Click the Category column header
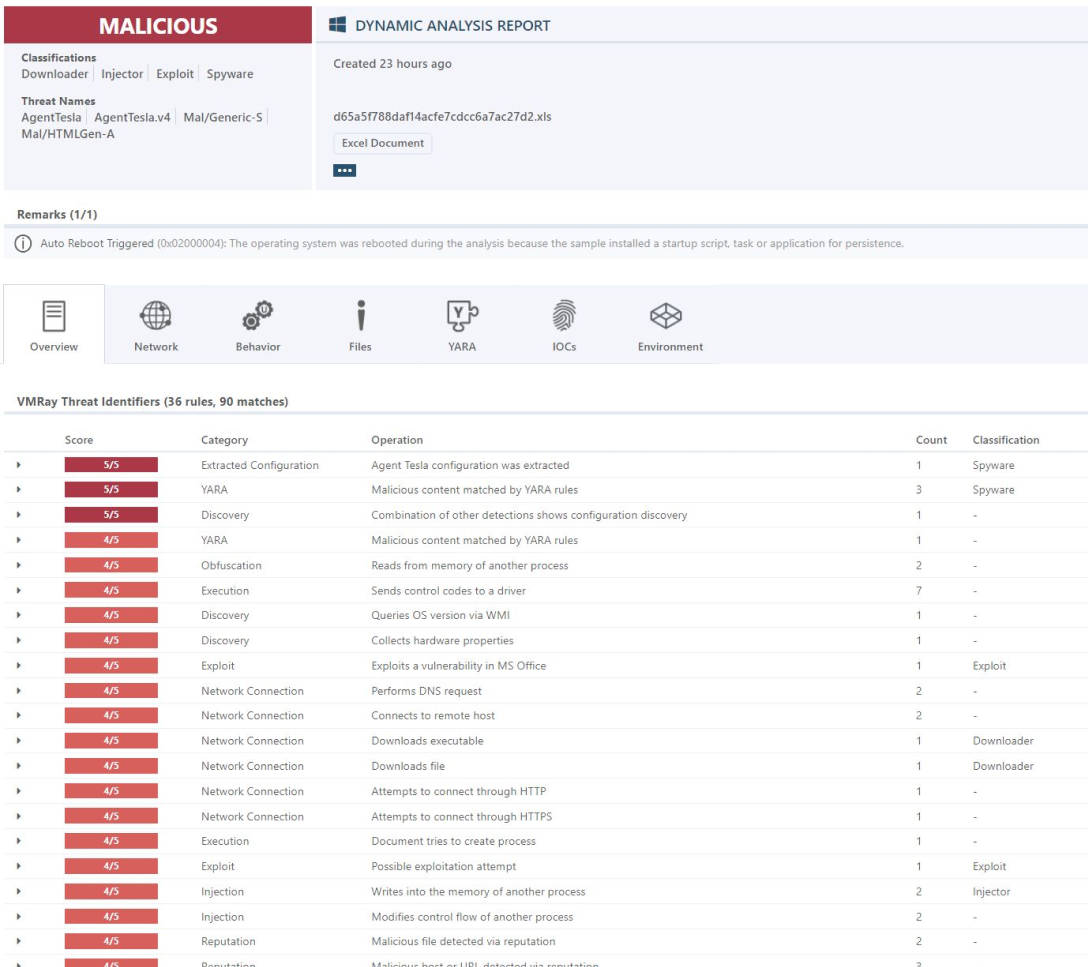Image resolution: width=1088 pixels, height=967 pixels. (x=224, y=440)
